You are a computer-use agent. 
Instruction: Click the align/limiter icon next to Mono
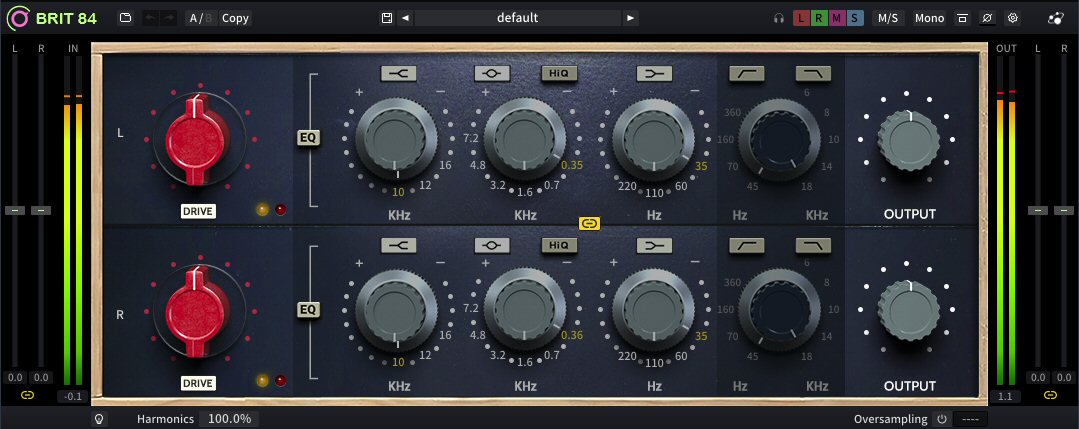[962, 19]
